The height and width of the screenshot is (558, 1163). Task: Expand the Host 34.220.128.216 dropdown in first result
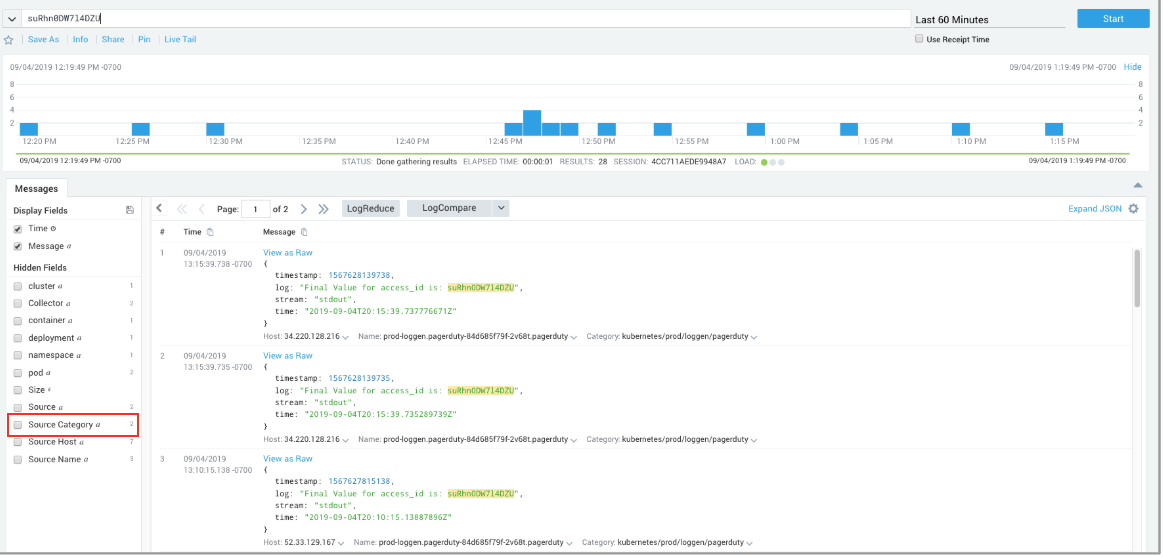click(345, 337)
